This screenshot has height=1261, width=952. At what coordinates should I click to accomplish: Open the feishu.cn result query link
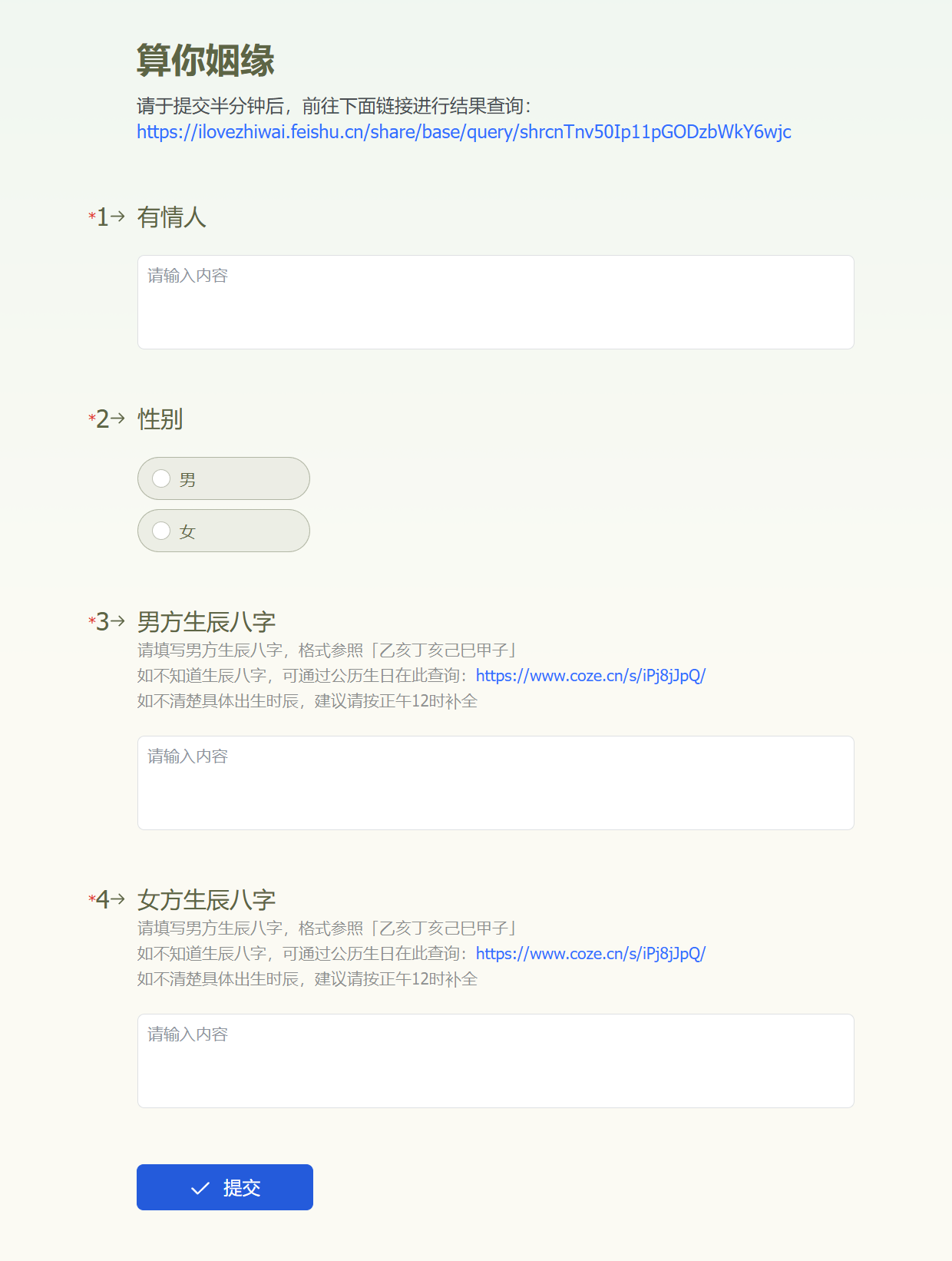point(464,132)
